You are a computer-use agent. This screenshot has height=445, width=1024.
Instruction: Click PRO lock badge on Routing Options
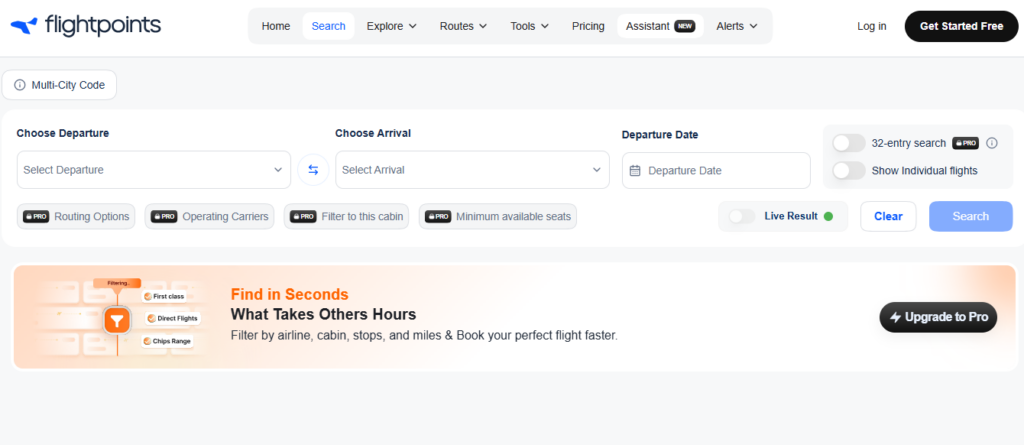click(36, 216)
